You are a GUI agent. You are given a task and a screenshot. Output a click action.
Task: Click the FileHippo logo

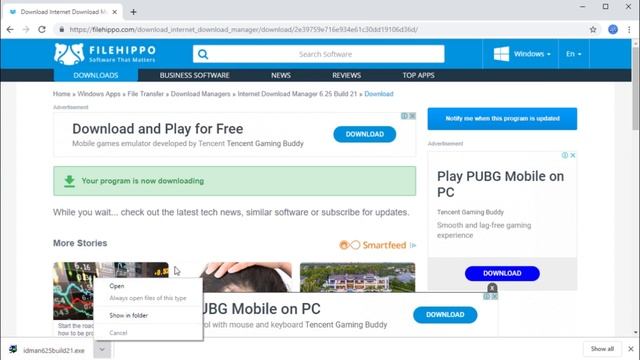(104, 54)
